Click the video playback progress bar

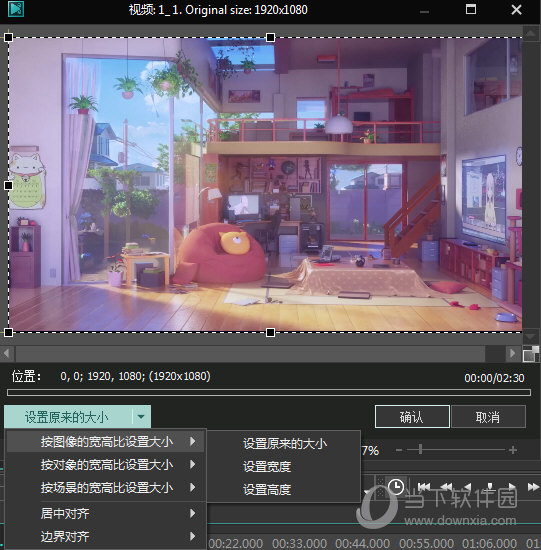coord(269,393)
